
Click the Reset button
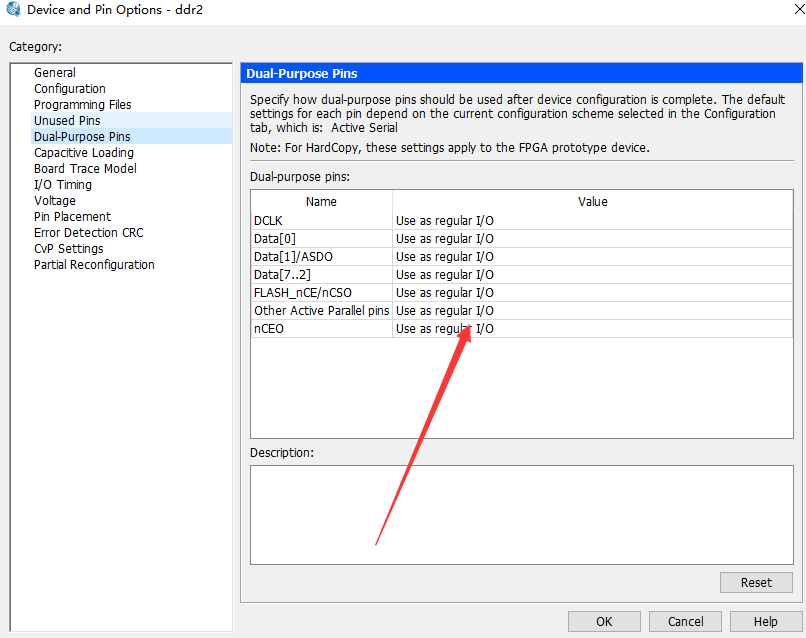pos(756,582)
